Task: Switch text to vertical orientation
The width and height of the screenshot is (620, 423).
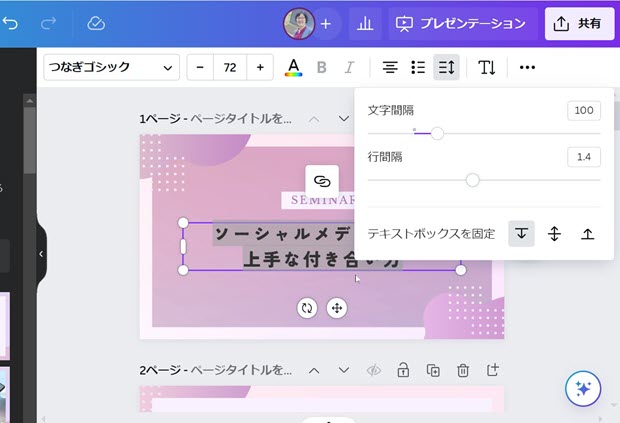Action: click(486, 68)
